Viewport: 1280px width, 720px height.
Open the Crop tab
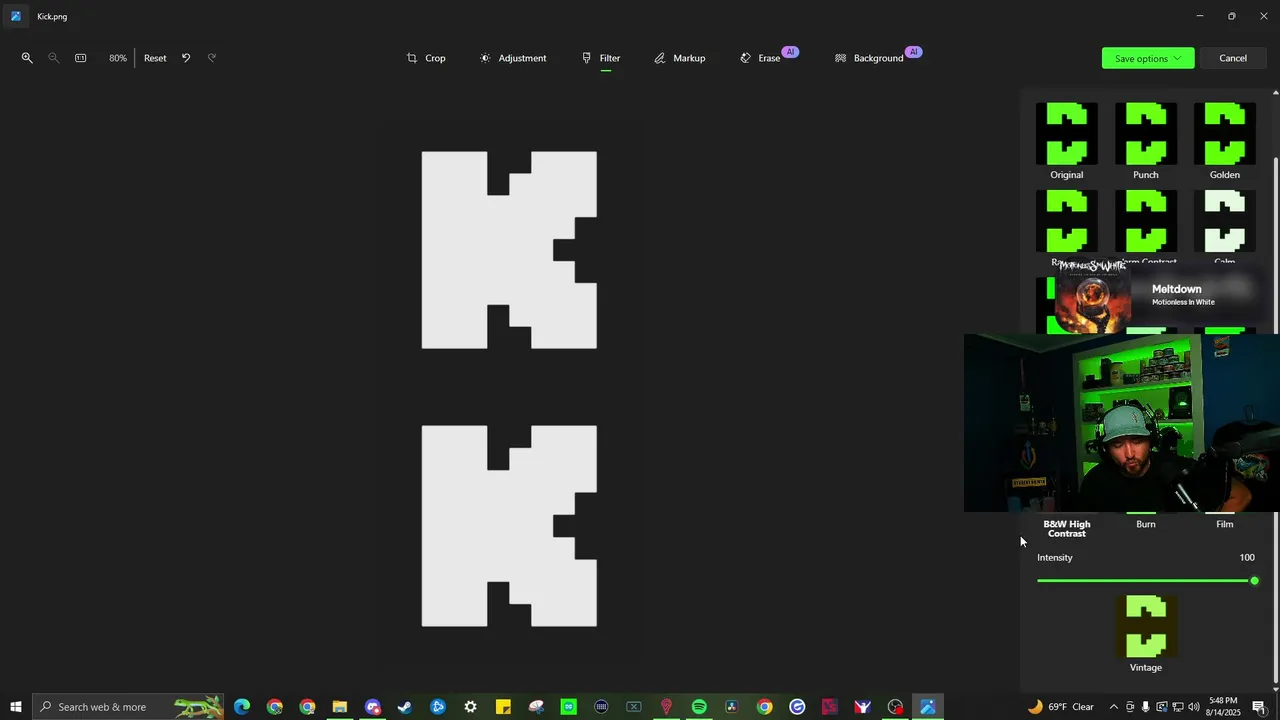pyautogui.click(x=426, y=58)
